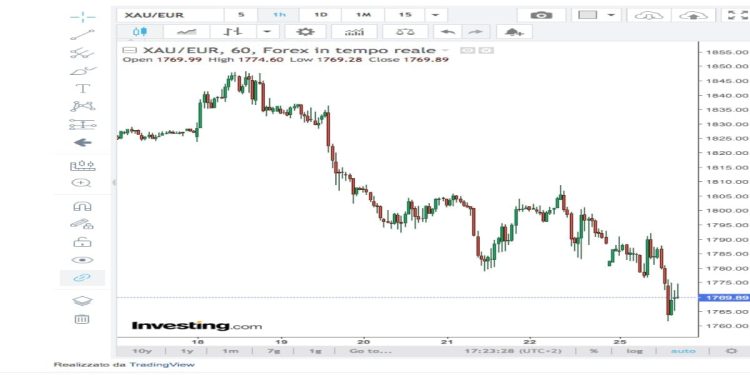750x375 pixels.
Task: Select the long position prediction tool
Action: [x=82, y=124]
